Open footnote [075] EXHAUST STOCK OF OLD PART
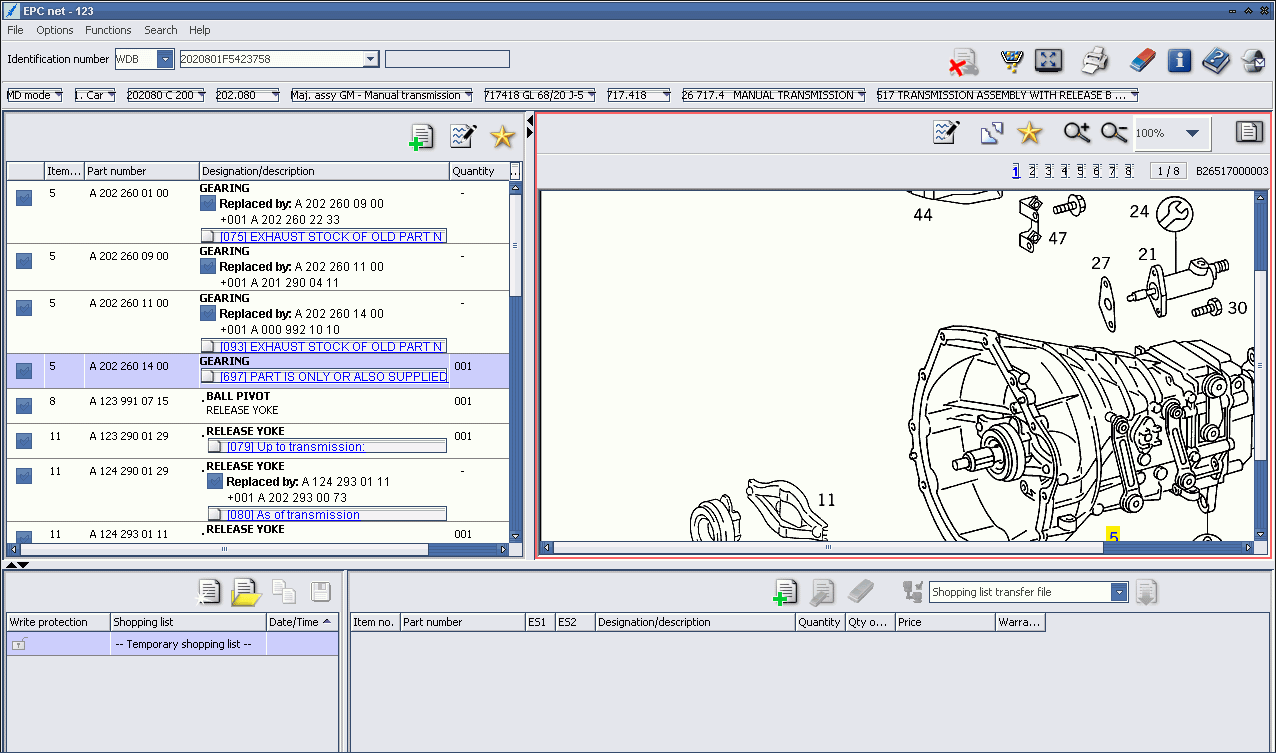Viewport: 1276px width, 753px height. coord(323,237)
